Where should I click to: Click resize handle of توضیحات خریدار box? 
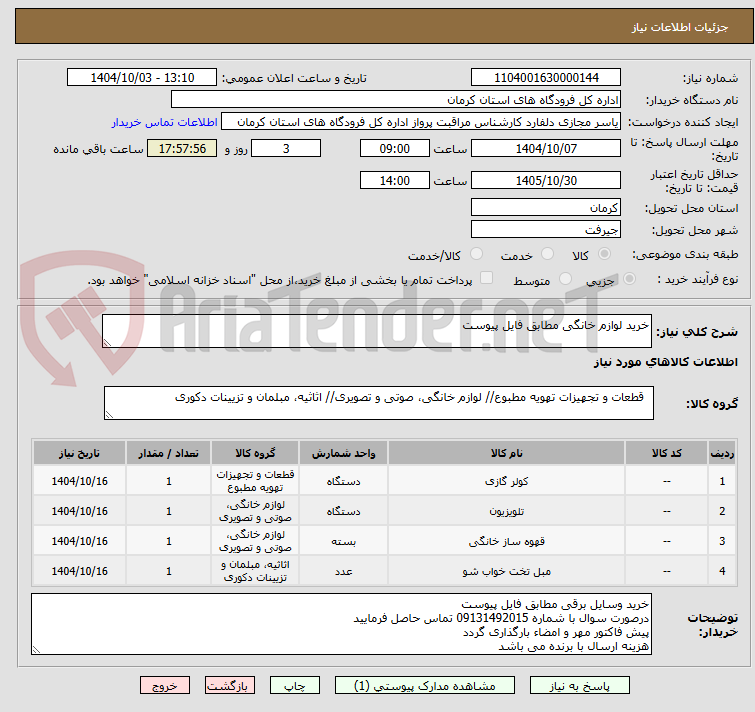pyautogui.click(x=36, y=650)
